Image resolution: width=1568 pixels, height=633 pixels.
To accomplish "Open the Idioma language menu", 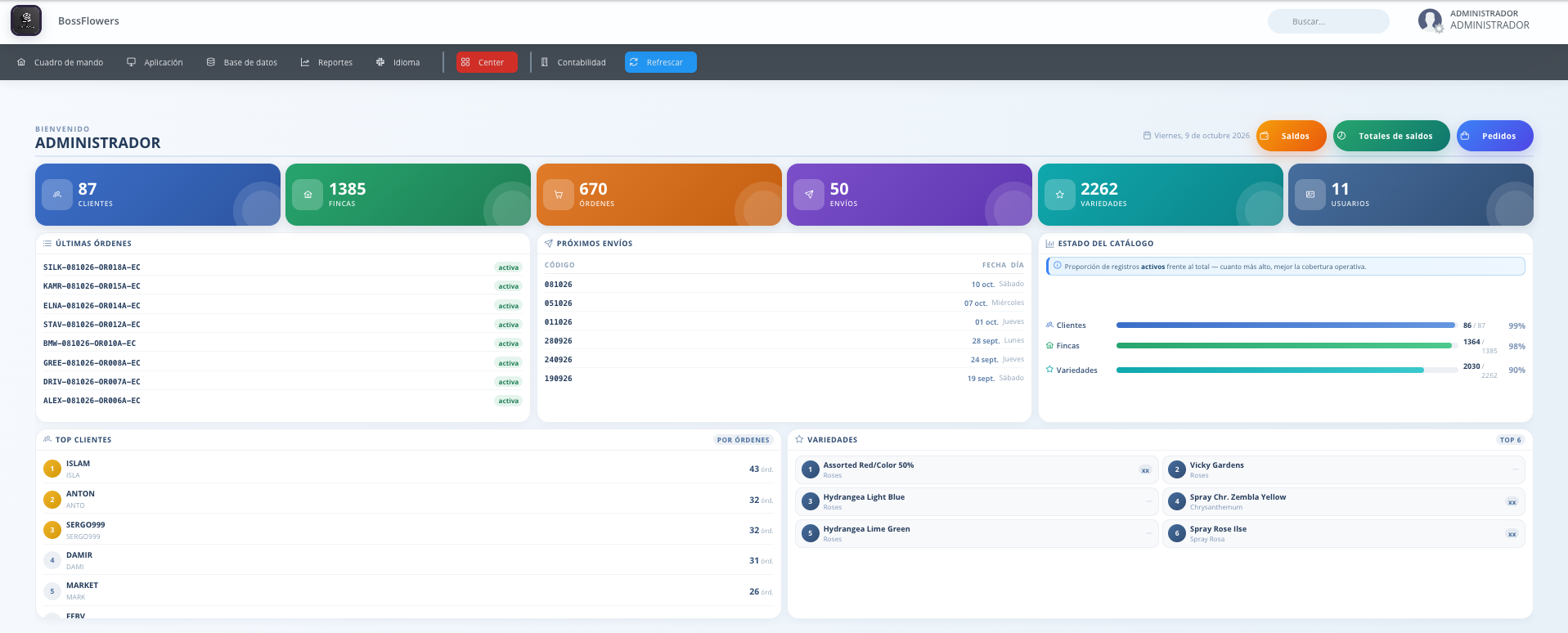I will point(398,62).
